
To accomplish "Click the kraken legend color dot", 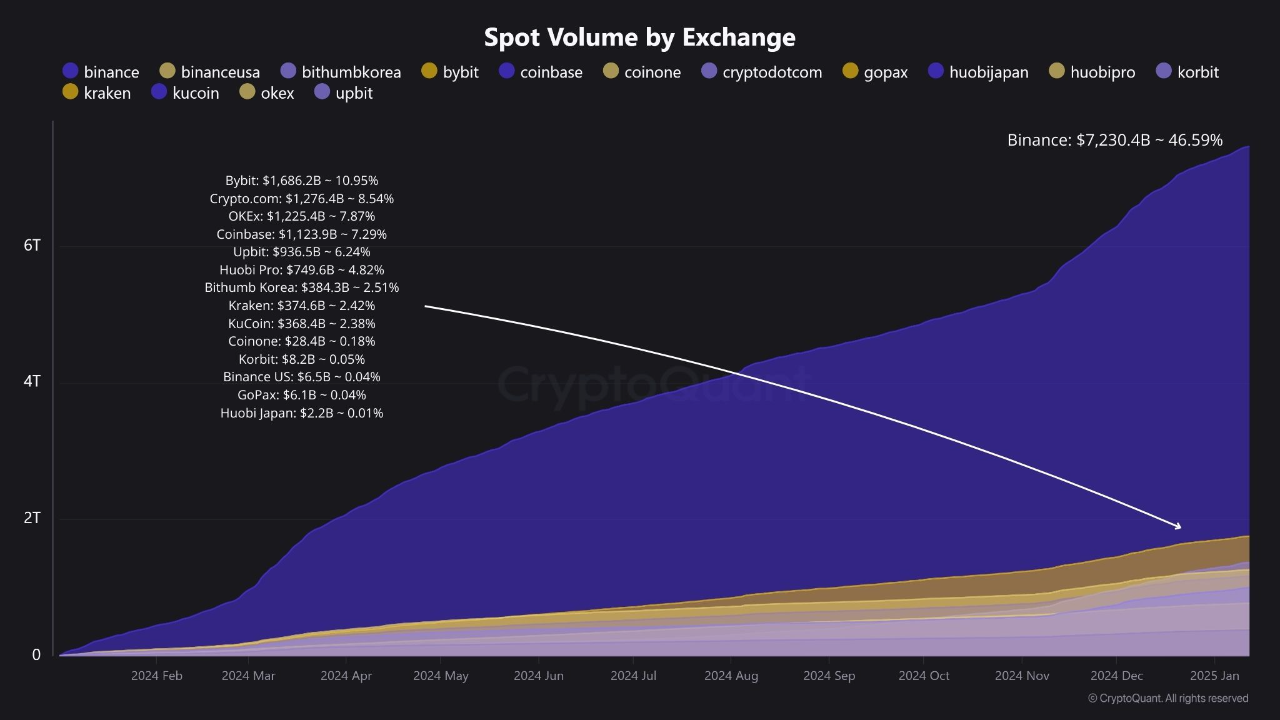I will click(69, 92).
